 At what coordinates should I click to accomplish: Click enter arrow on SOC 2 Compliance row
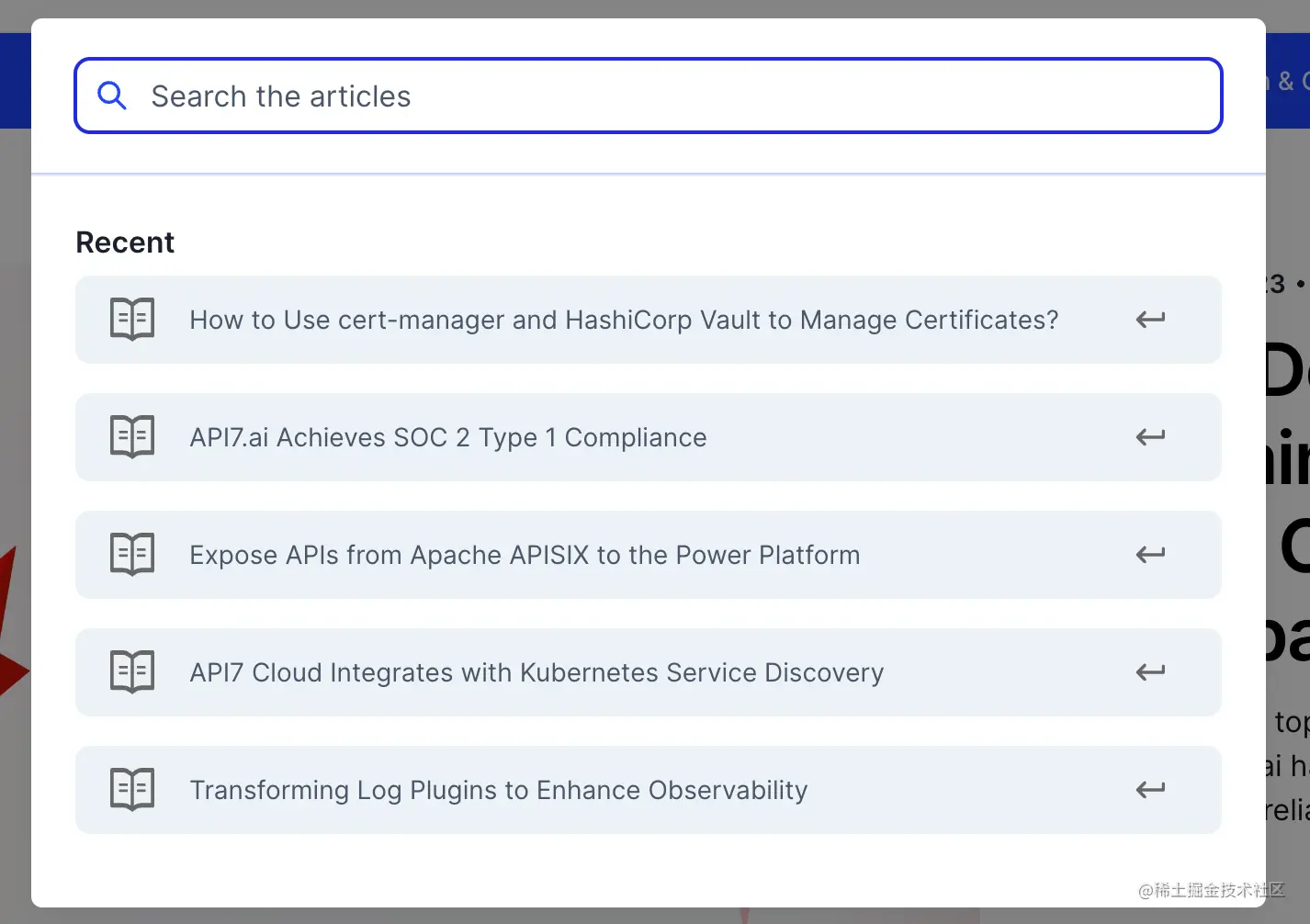(1150, 437)
